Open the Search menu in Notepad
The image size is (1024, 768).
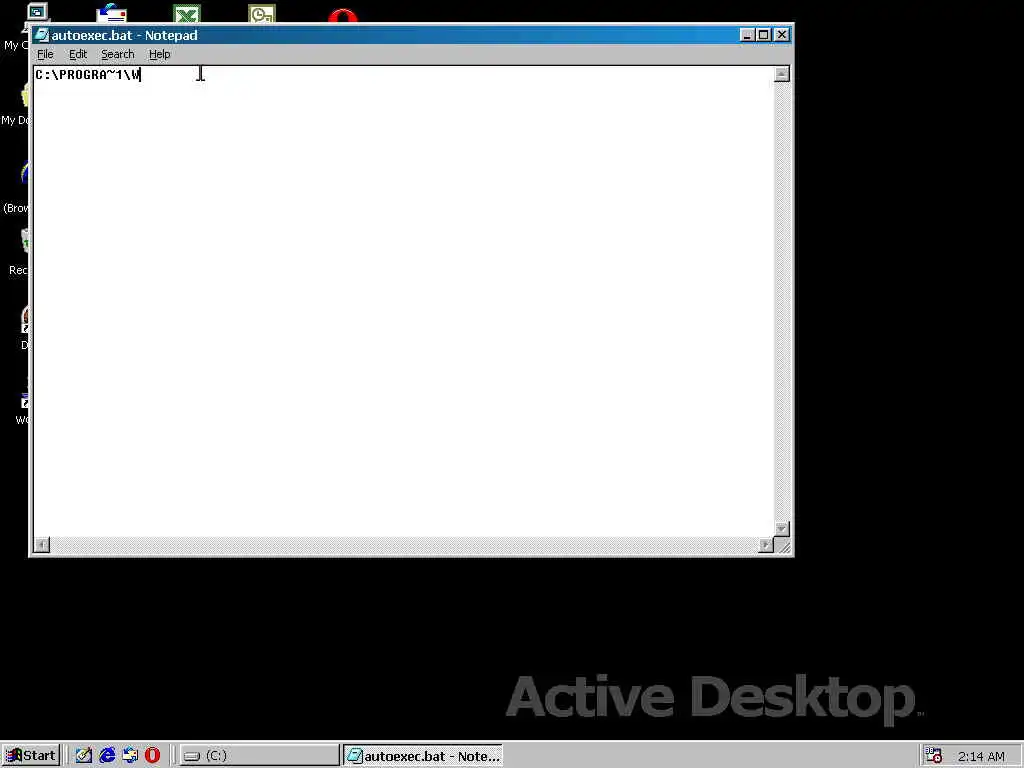click(118, 54)
